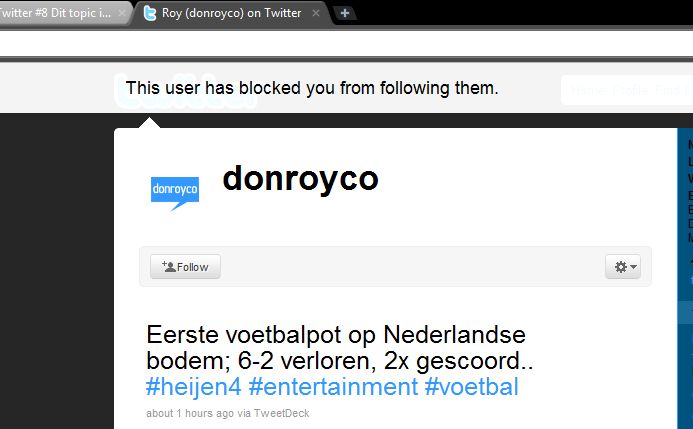This screenshot has height=429, width=693.
Task: Click the browser address bar field
Action: coord(346,43)
